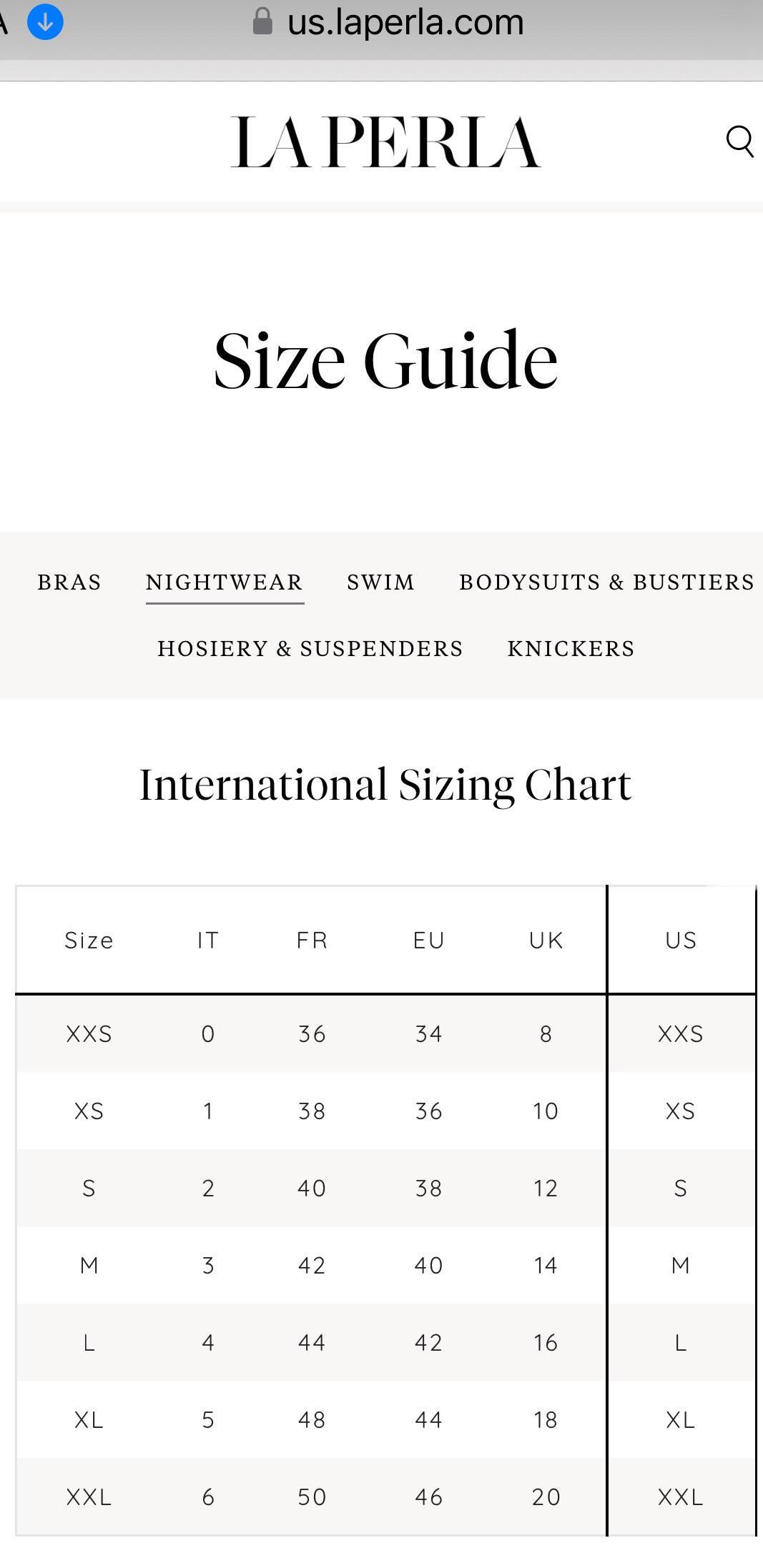The height and width of the screenshot is (1568, 763).
Task: Select the Nightwear tab
Action: pyautogui.click(x=225, y=582)
